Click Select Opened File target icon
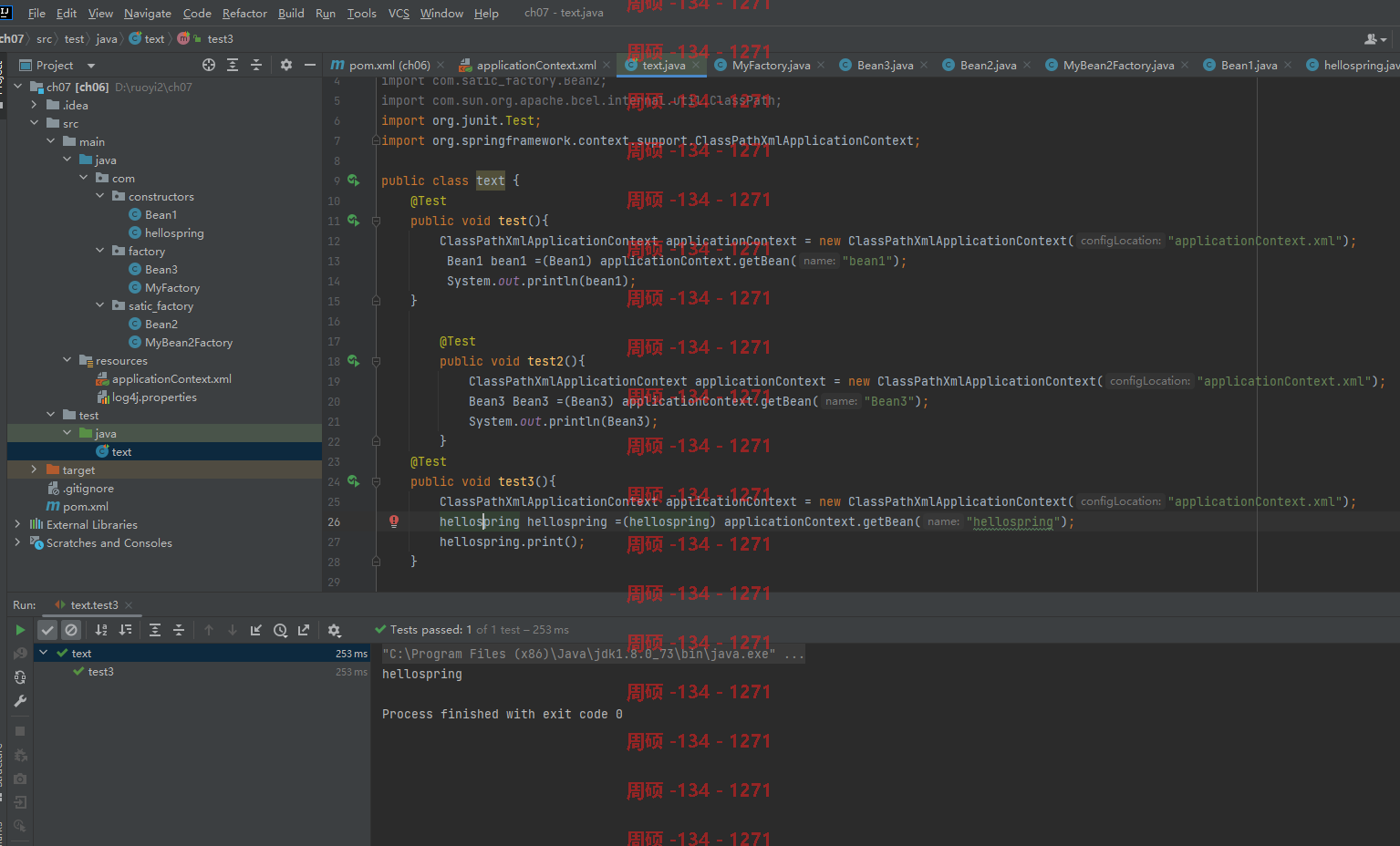Screen dimensions: 1400x846 point(209,65)
